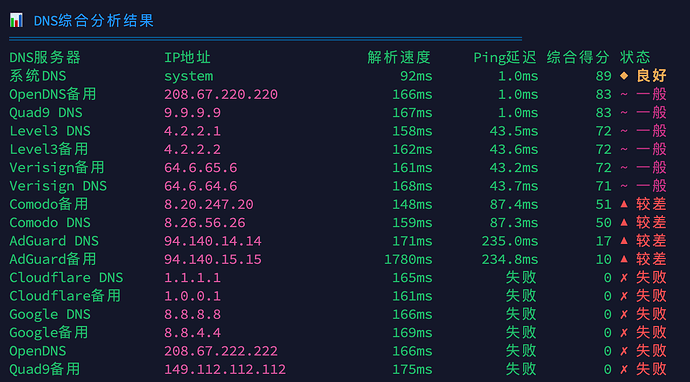The image size is (690, 382).
Task: Click IP address 8.20.247.20
Action: coord(209,204)
